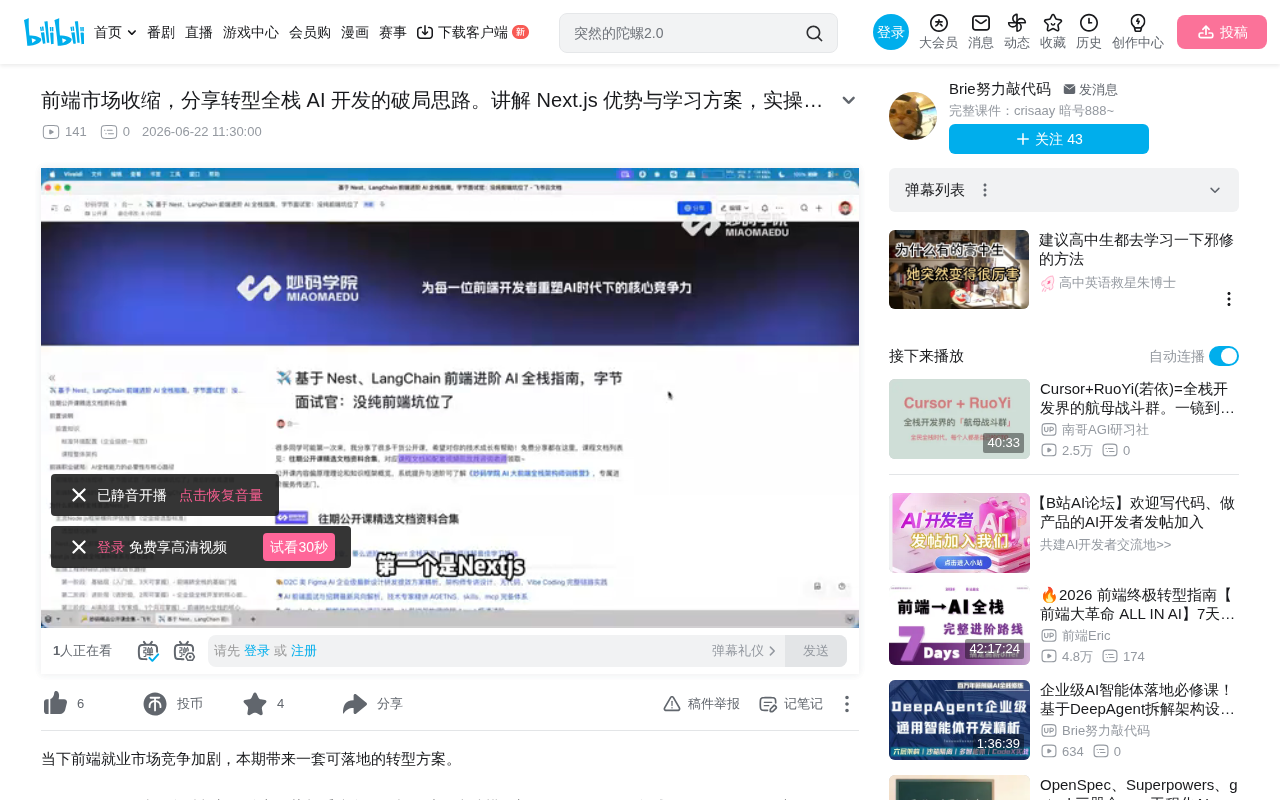This screenshot has width=1280, height=800.
Task: Open 赛事 in top navigation
Action: click(x=393, y=32)
